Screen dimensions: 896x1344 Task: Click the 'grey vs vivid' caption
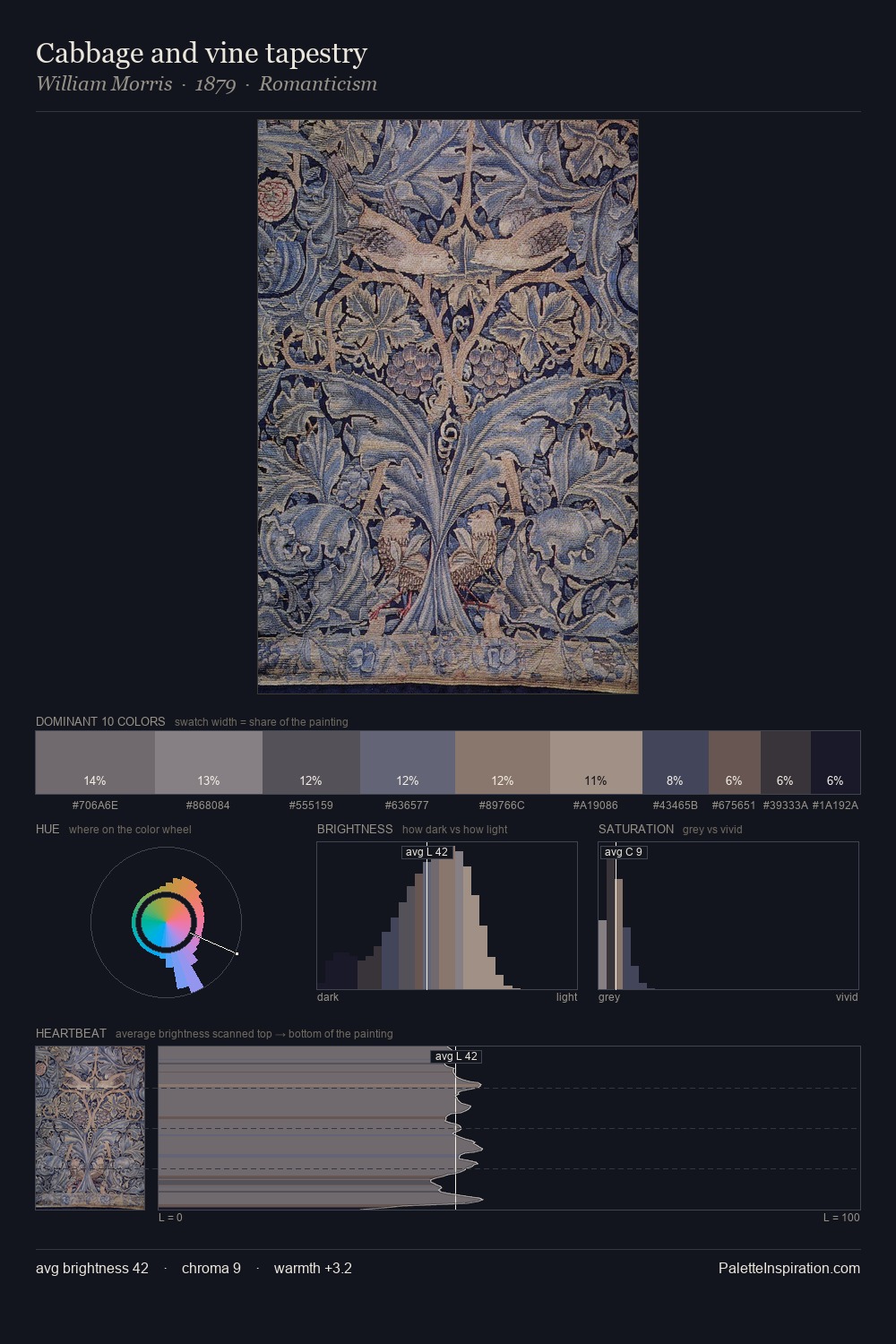(x=712, y=830)
